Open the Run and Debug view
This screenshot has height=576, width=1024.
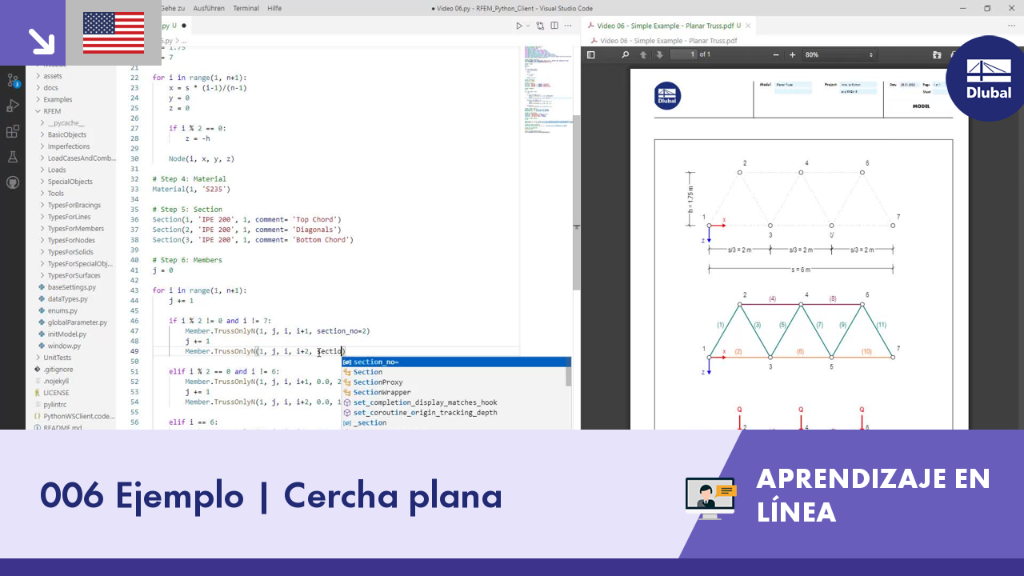click(x=12, y=106)
